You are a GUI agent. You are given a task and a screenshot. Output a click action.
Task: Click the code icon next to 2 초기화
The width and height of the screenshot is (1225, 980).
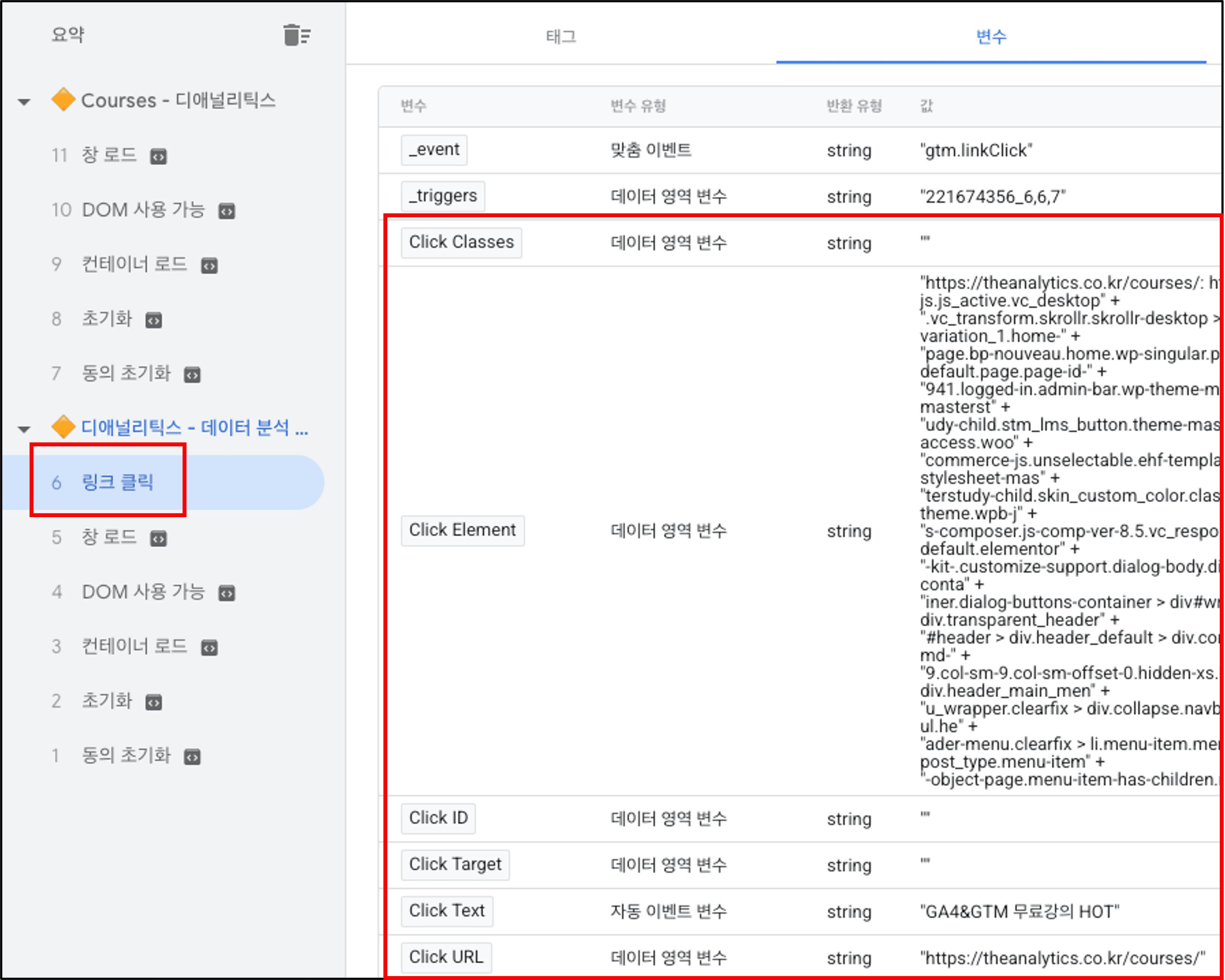click(x=154, y=701)
